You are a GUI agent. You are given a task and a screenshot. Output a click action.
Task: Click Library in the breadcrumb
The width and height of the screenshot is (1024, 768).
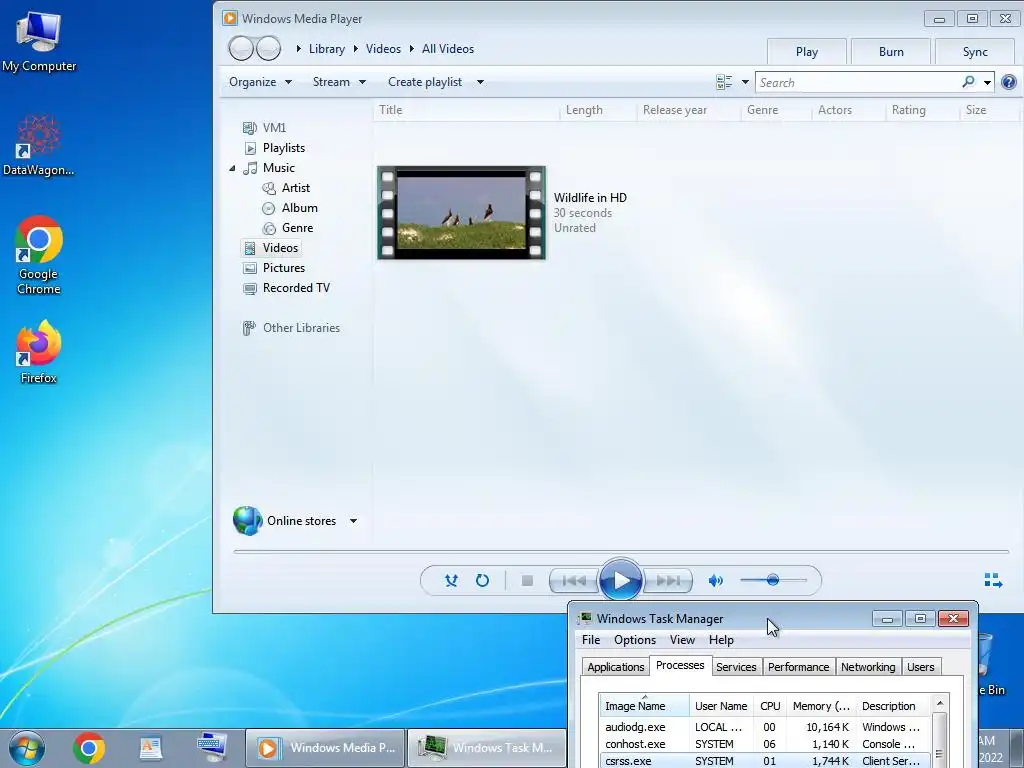click(x=327, y=49)
